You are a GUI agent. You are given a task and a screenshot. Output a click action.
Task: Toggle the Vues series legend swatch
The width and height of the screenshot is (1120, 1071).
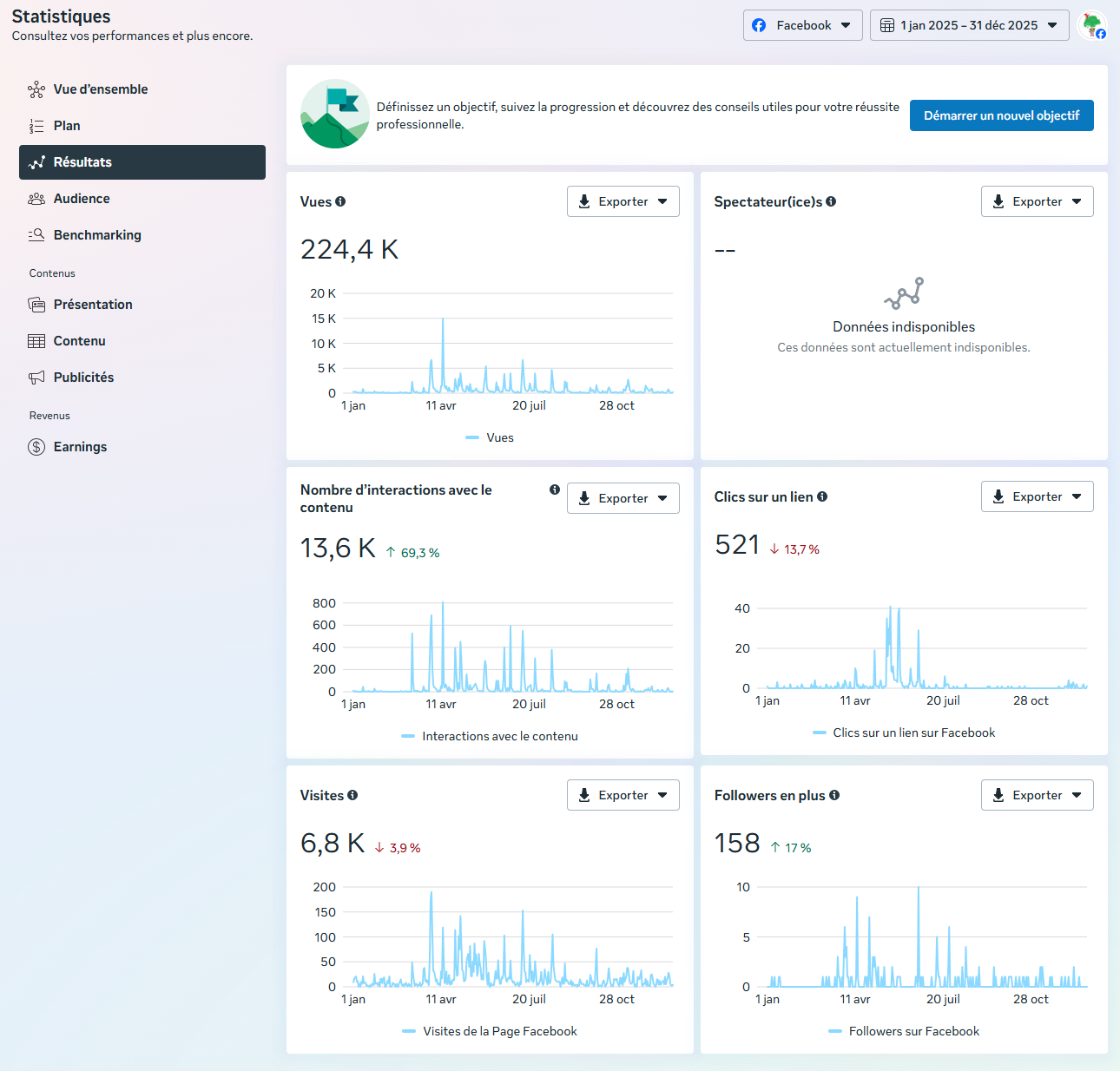point(472,437)
